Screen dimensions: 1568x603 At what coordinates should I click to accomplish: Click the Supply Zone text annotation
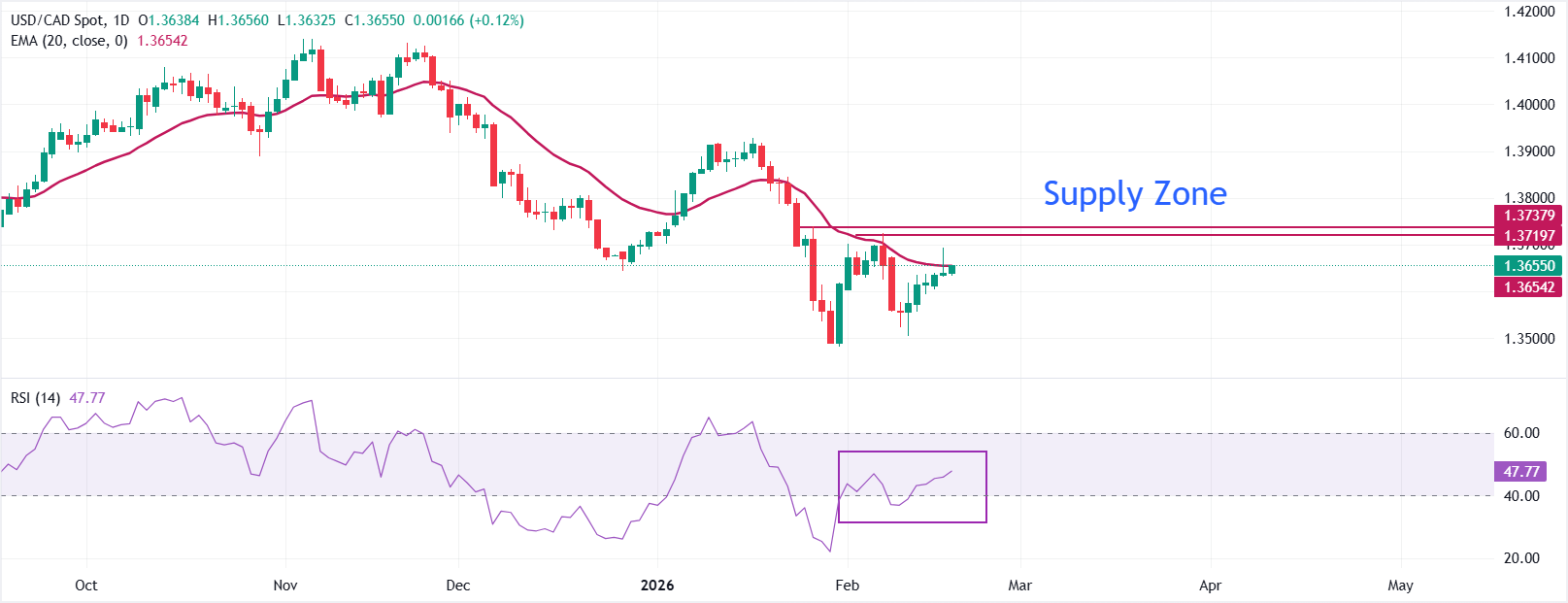click(1134, 194)
